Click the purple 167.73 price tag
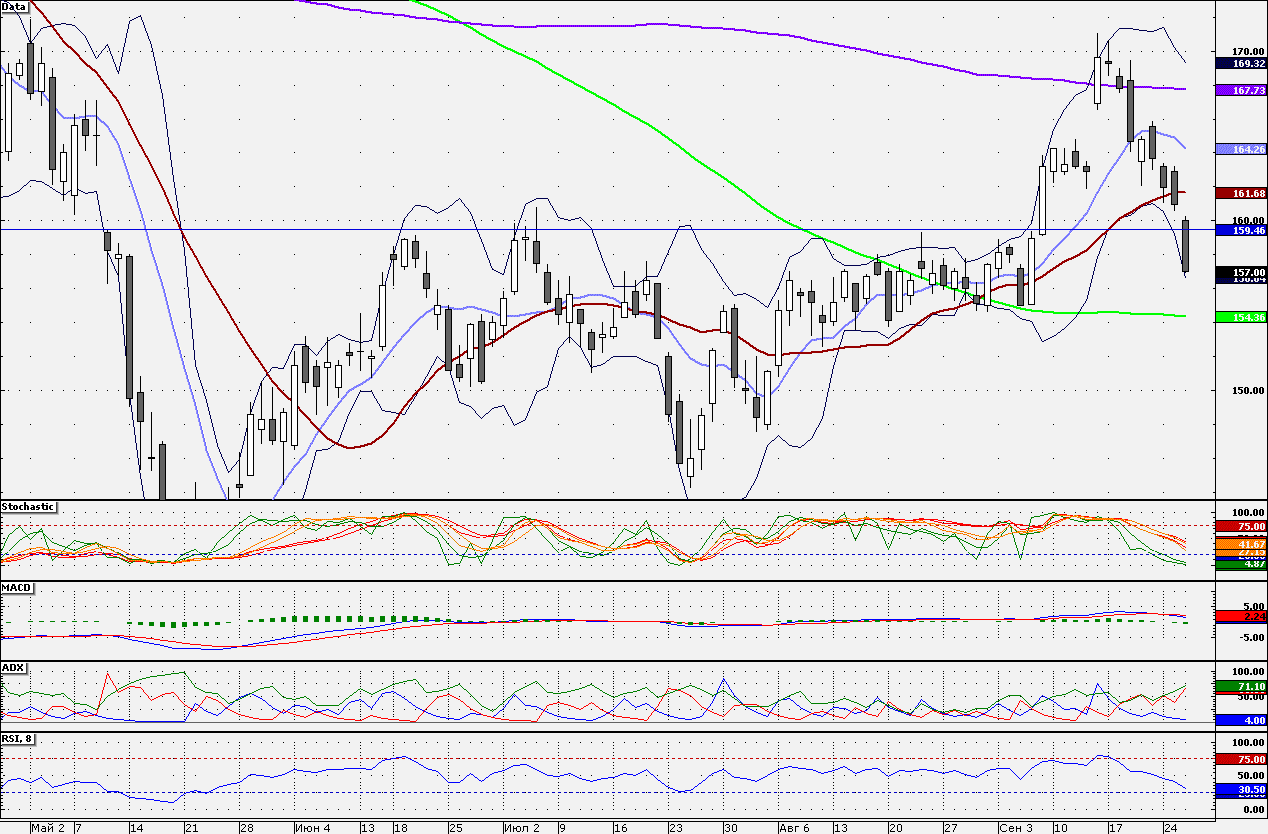Image resolution: width=1268 pixels, height=834 pixels. point(1241,90)
